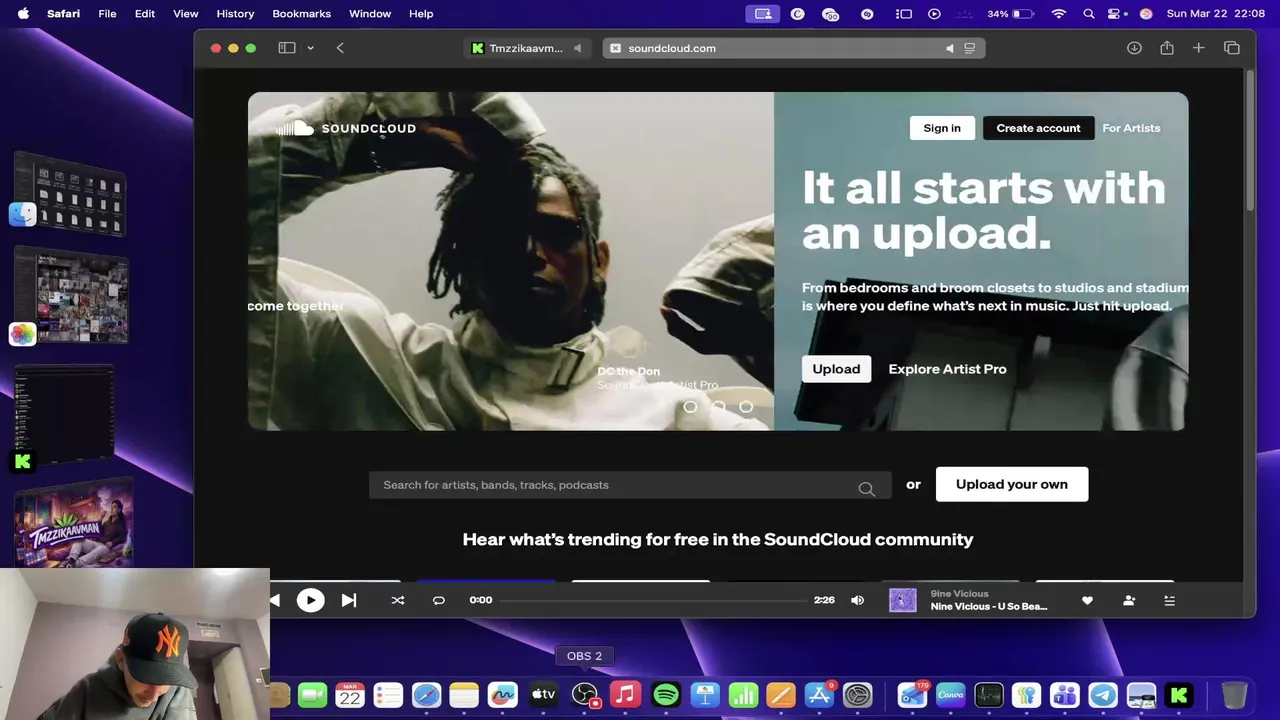Skip to the next track in the player
The image size is (1280, 720).
tap(348, 600)
